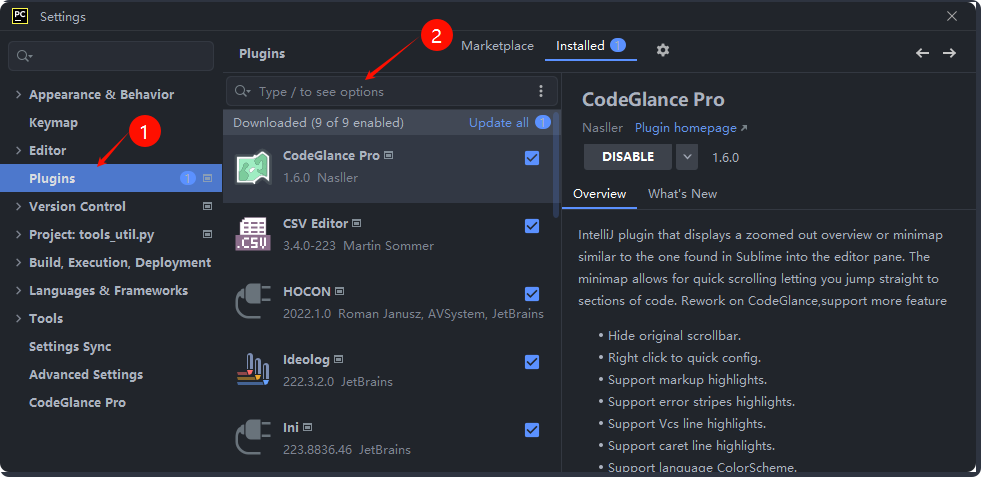Focus the settings search field

[111, 56]
